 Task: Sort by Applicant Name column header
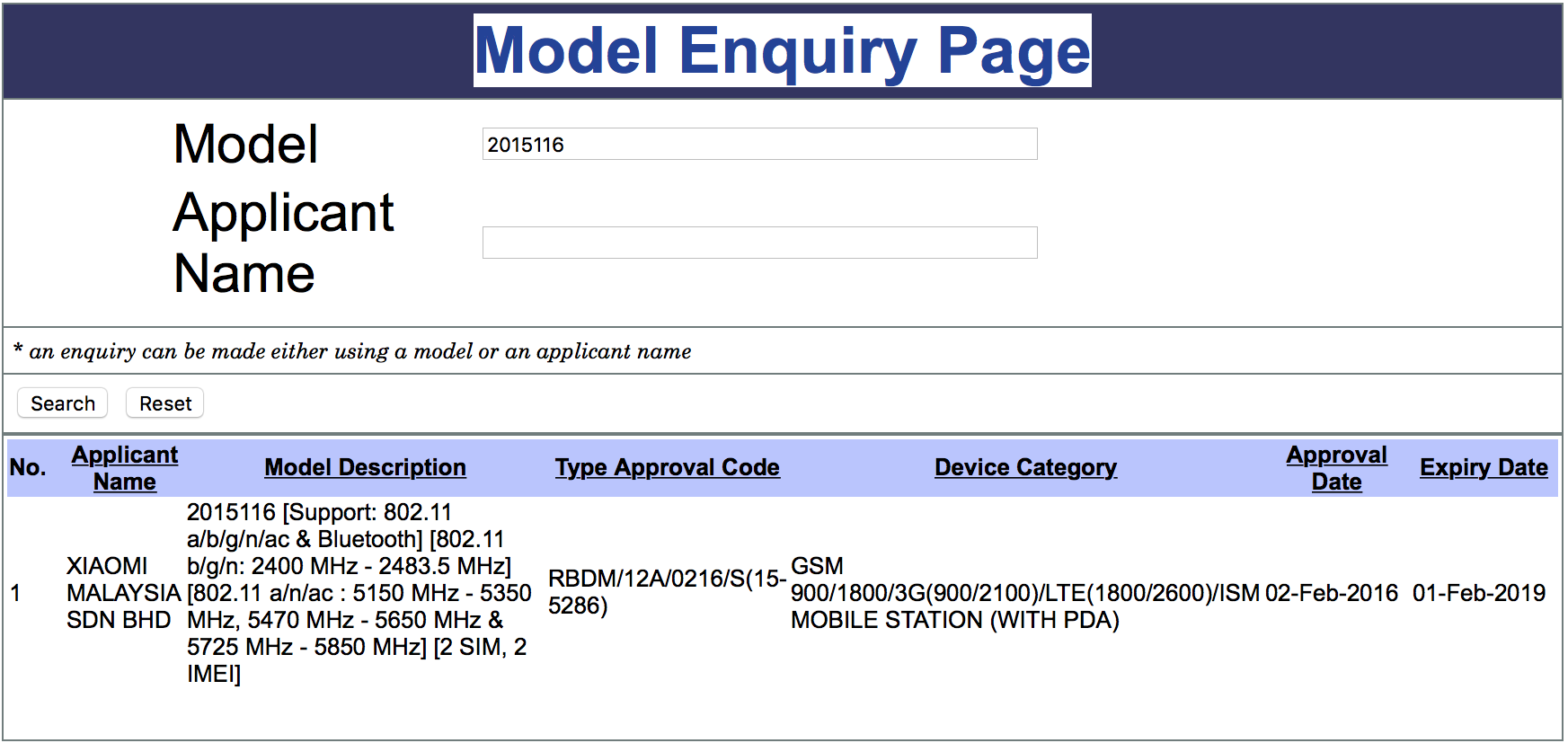(x=125, y=468)
